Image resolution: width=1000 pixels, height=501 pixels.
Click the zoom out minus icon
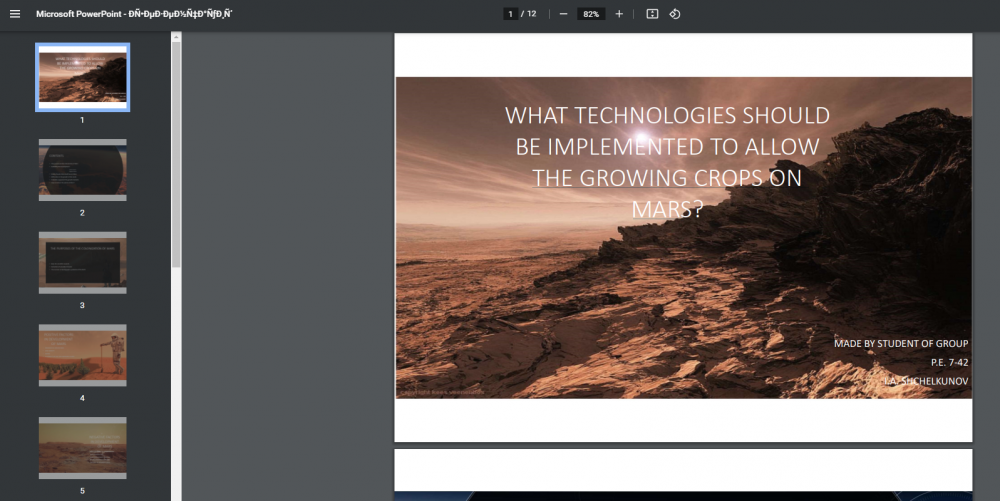[564, 14]
